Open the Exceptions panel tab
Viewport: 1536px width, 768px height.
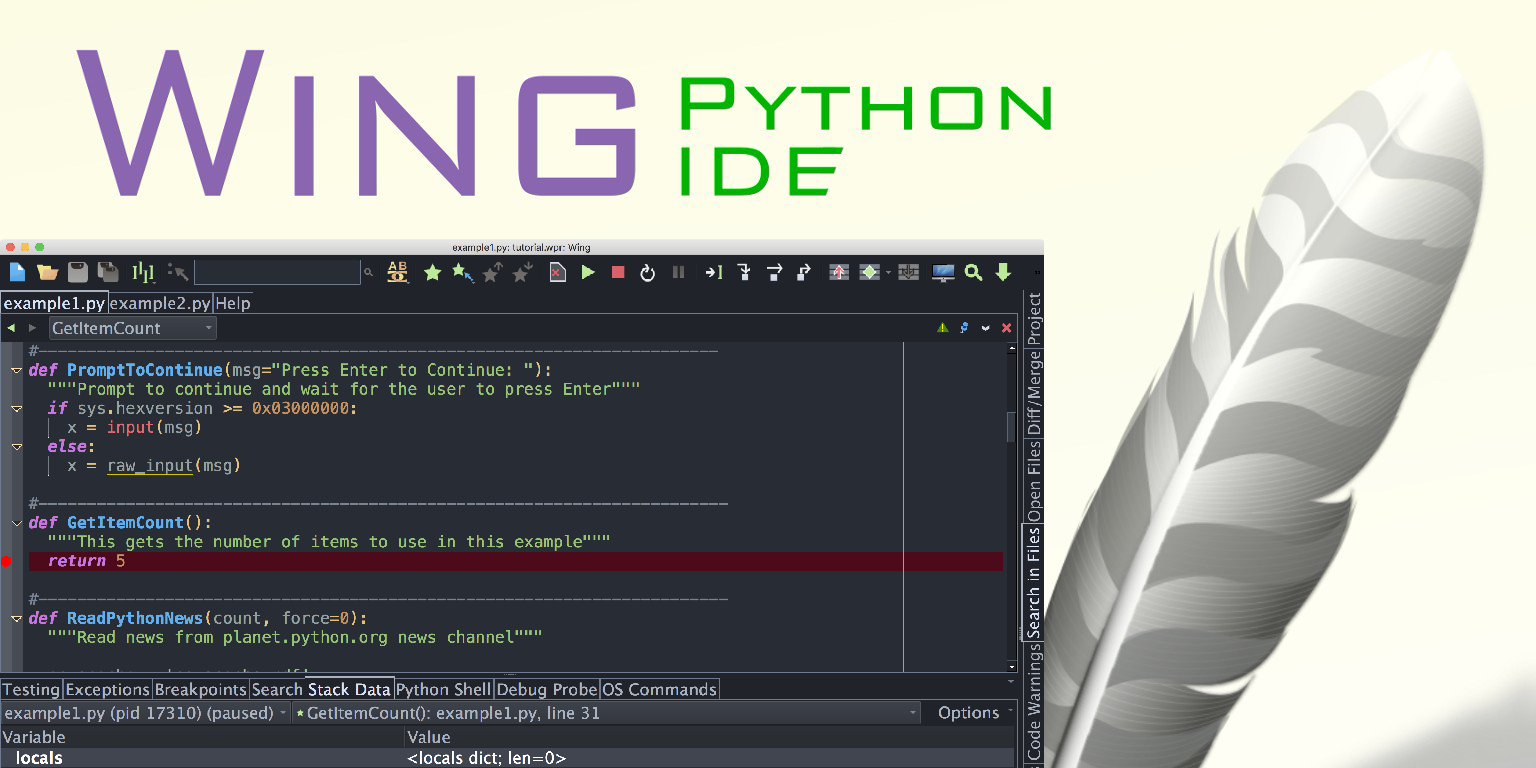[107, 689]
